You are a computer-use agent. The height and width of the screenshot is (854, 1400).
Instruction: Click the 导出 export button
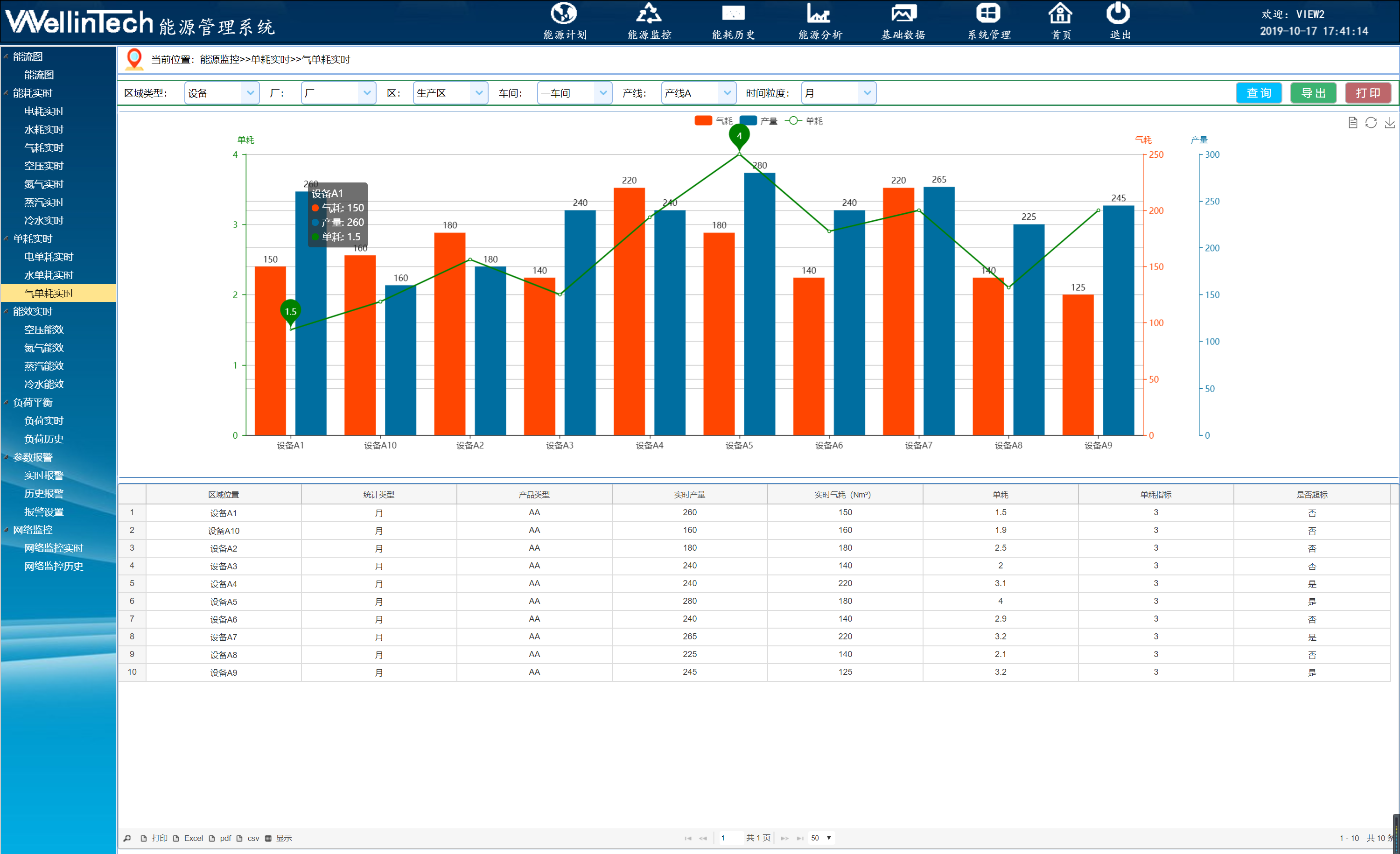(x=1313, y=93)
